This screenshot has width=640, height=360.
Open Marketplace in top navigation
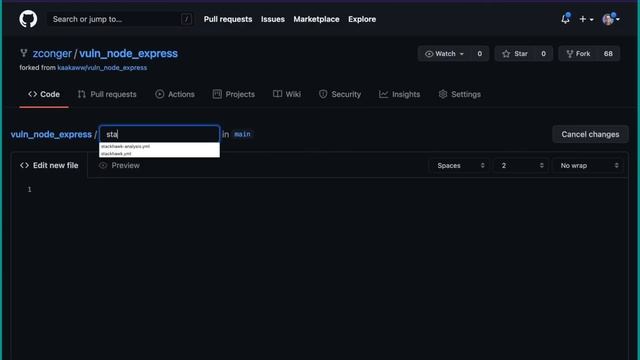coord(316,19)
